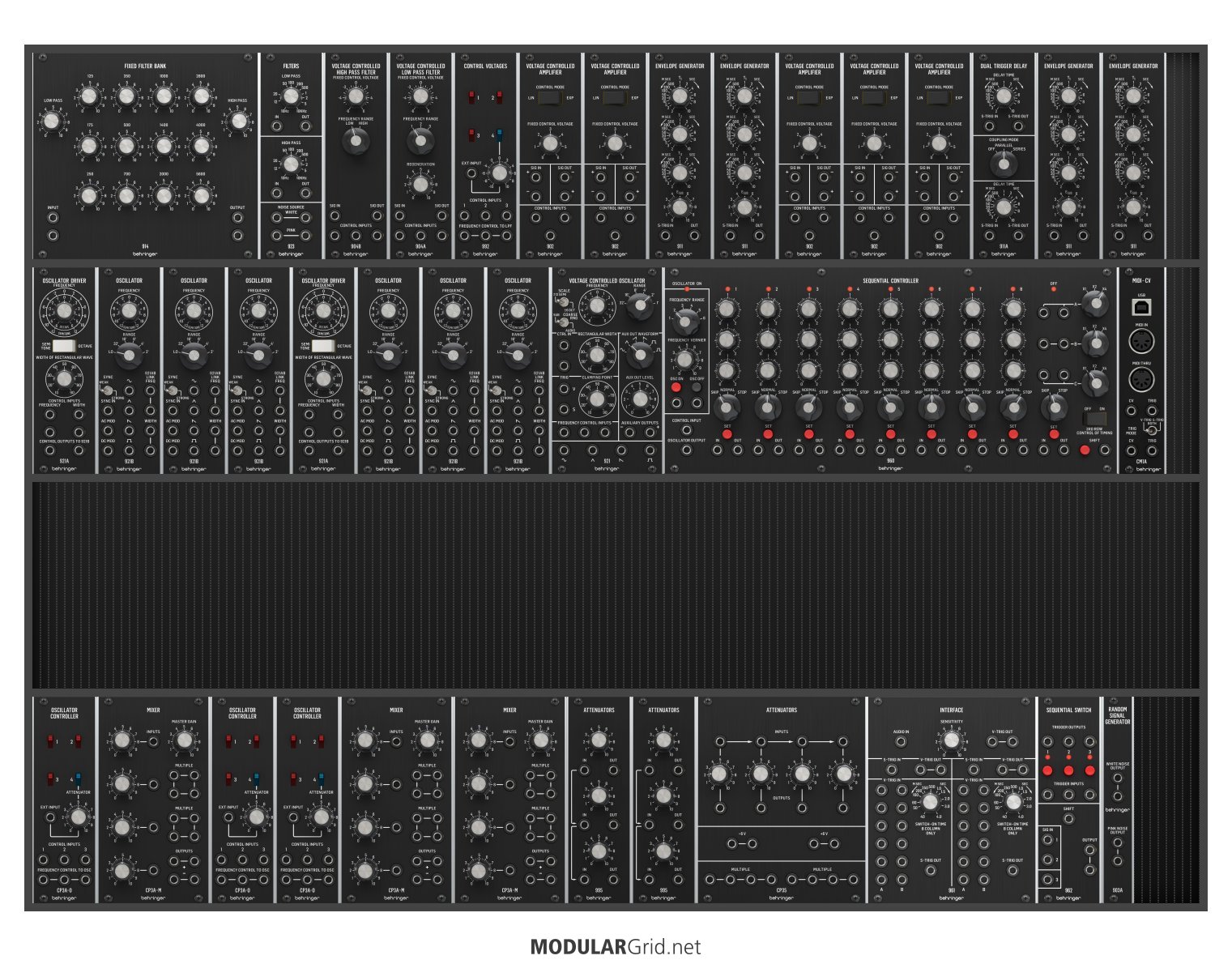This screenshot has height=964, width=1232.
Task: Flip red switch 3 on Control Voltages 992
Action: [472, 135]
